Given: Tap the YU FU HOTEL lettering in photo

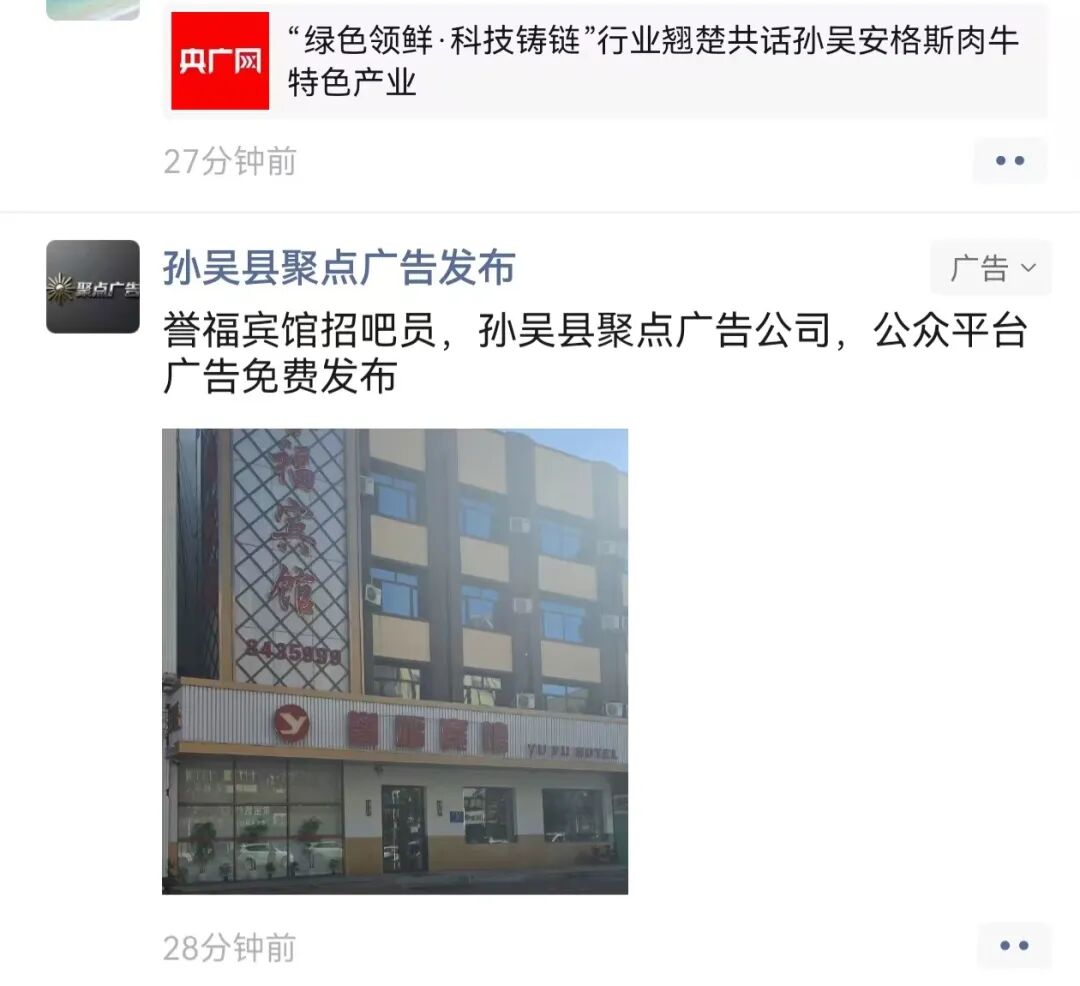Looking at the screenshot, I should 571,751.
